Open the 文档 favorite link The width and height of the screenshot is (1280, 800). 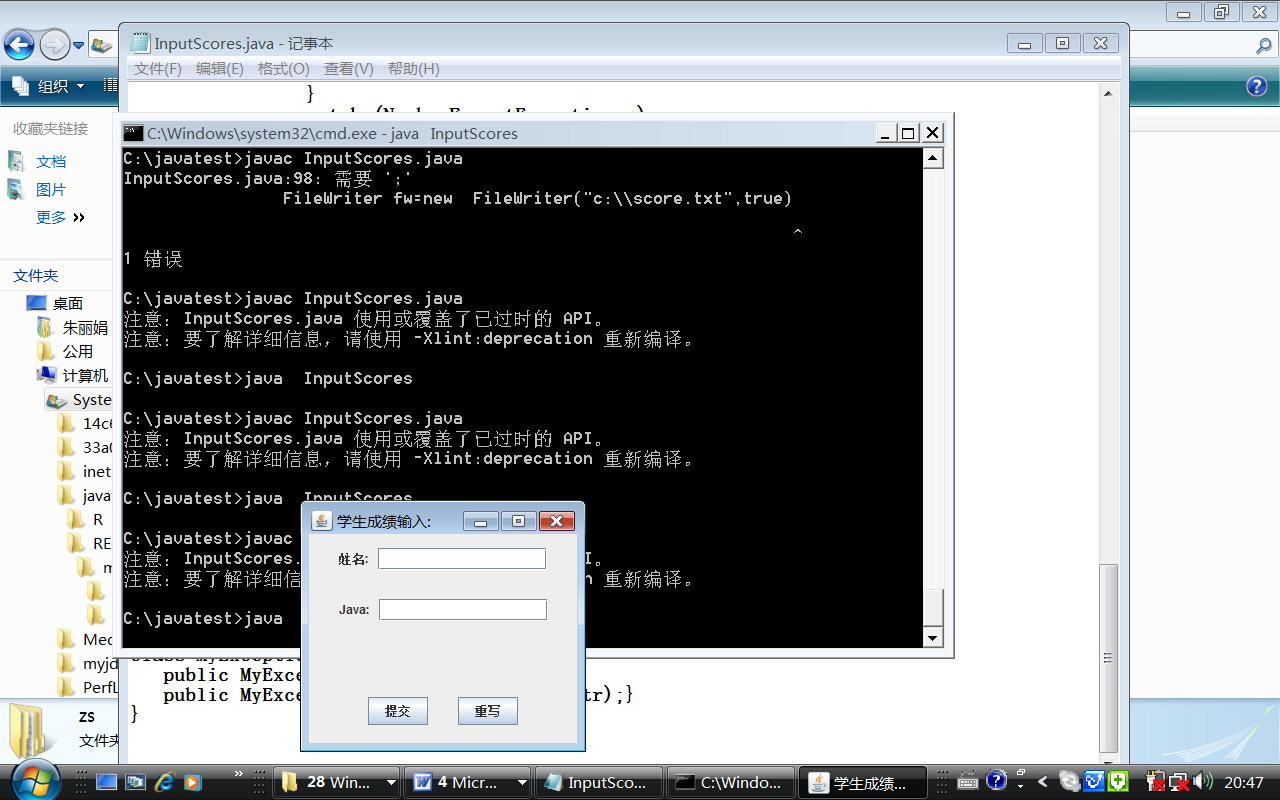click(51, 161)
